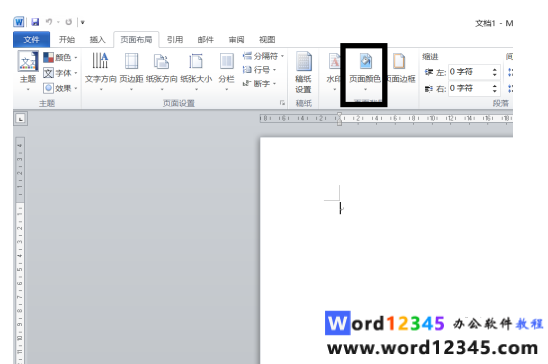Image resolution: width=548 pixels, height=364 pixels.
Task: Click the left indent spinner arrows
Action: 495,72
